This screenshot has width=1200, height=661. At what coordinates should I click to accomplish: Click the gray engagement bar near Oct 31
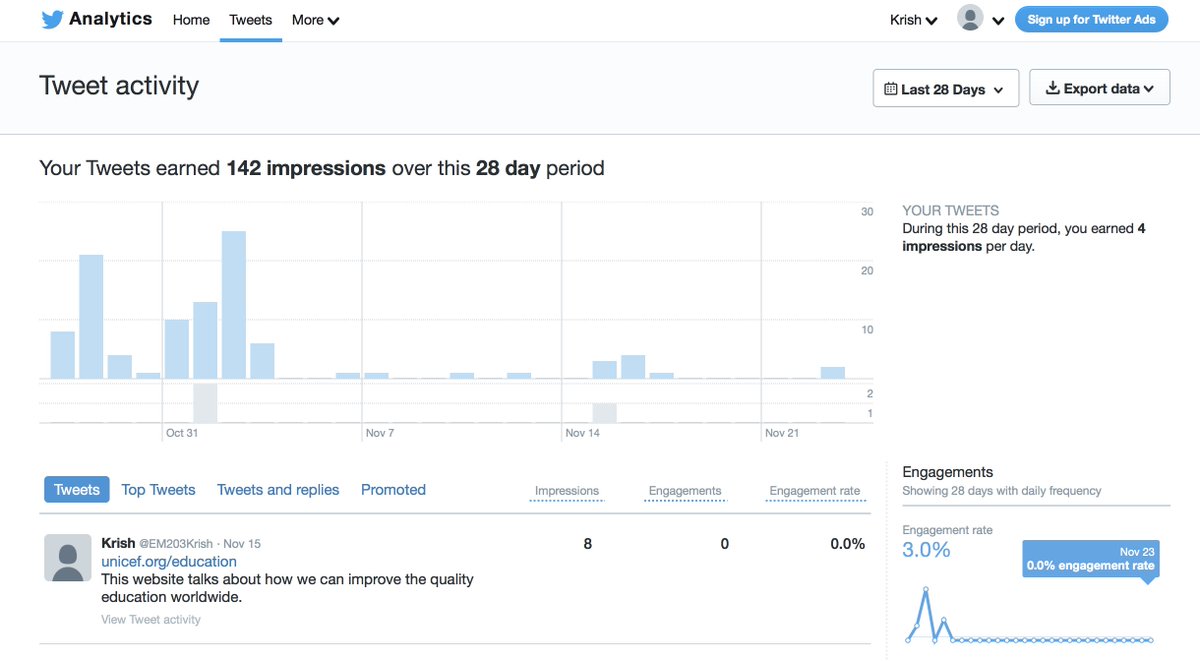205,403
